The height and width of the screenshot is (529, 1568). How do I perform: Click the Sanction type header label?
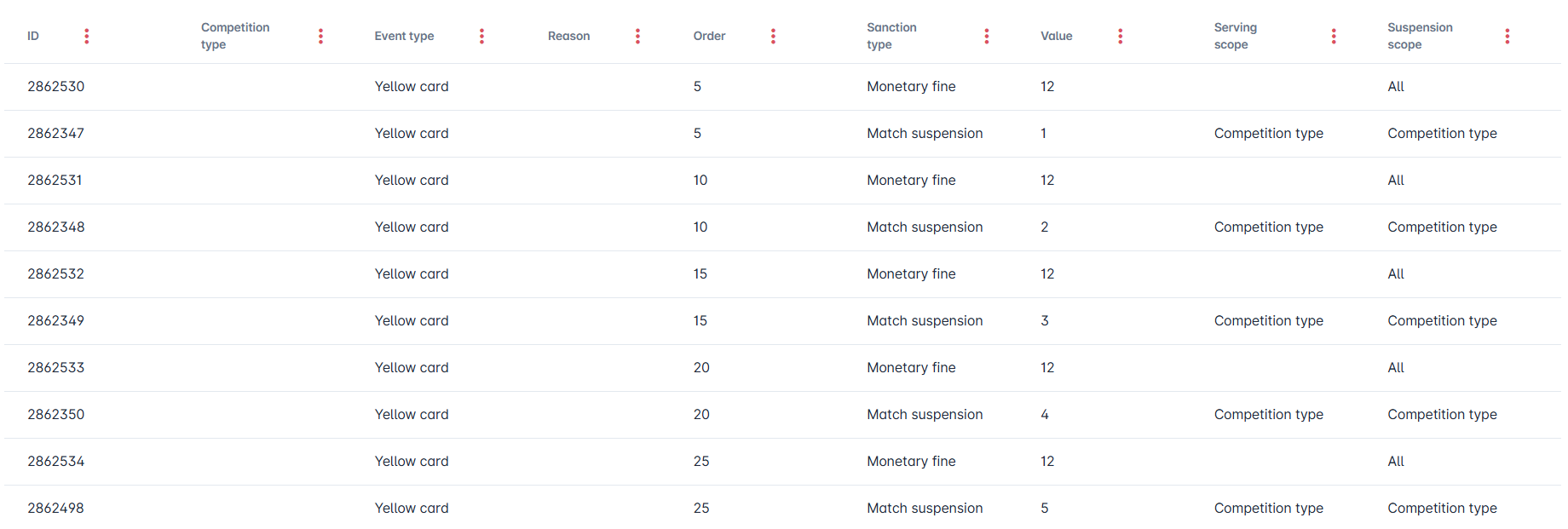pyautogui.click(x=891, y=36)
